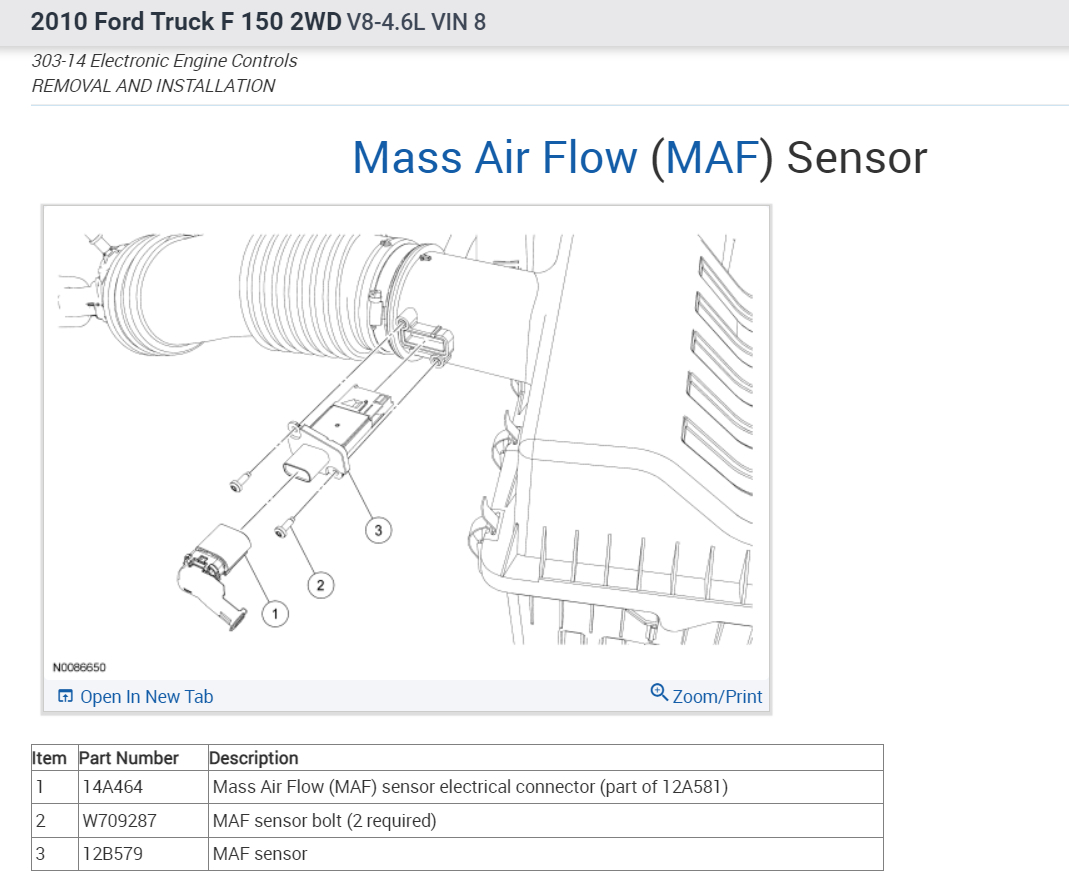Click the 'Zoom/Print' link text
This screenshot has height=890, width=1069.
point(717,697)
